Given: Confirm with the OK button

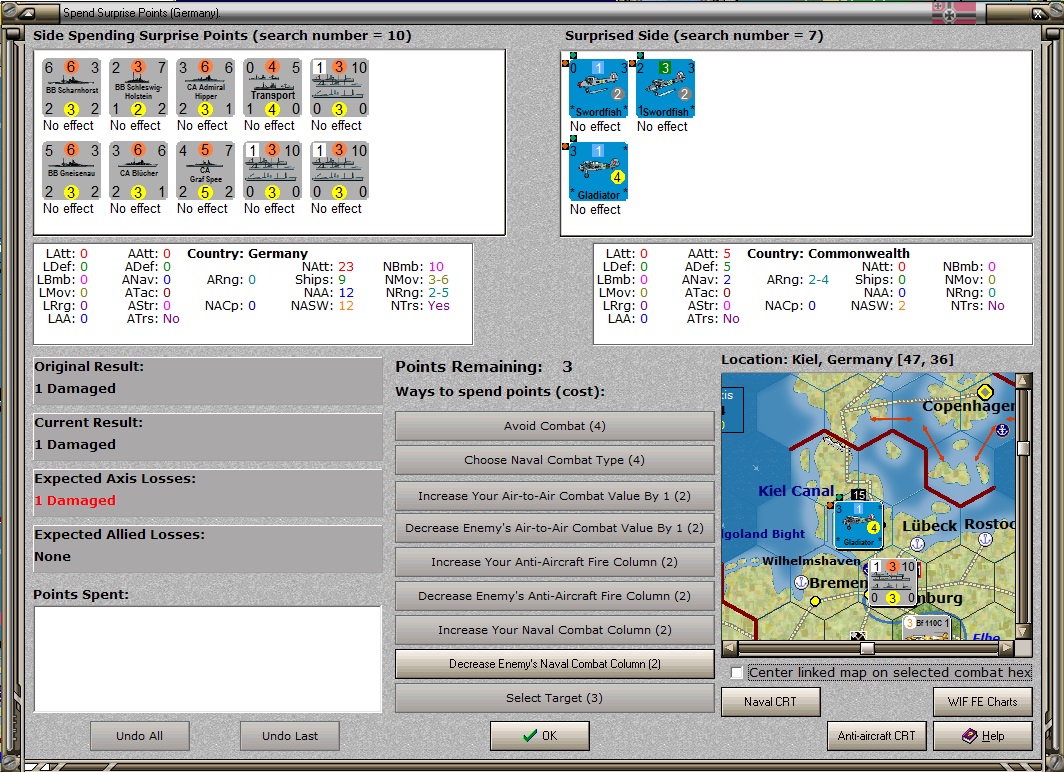Looking at the screenshot, I should [539, 736].
